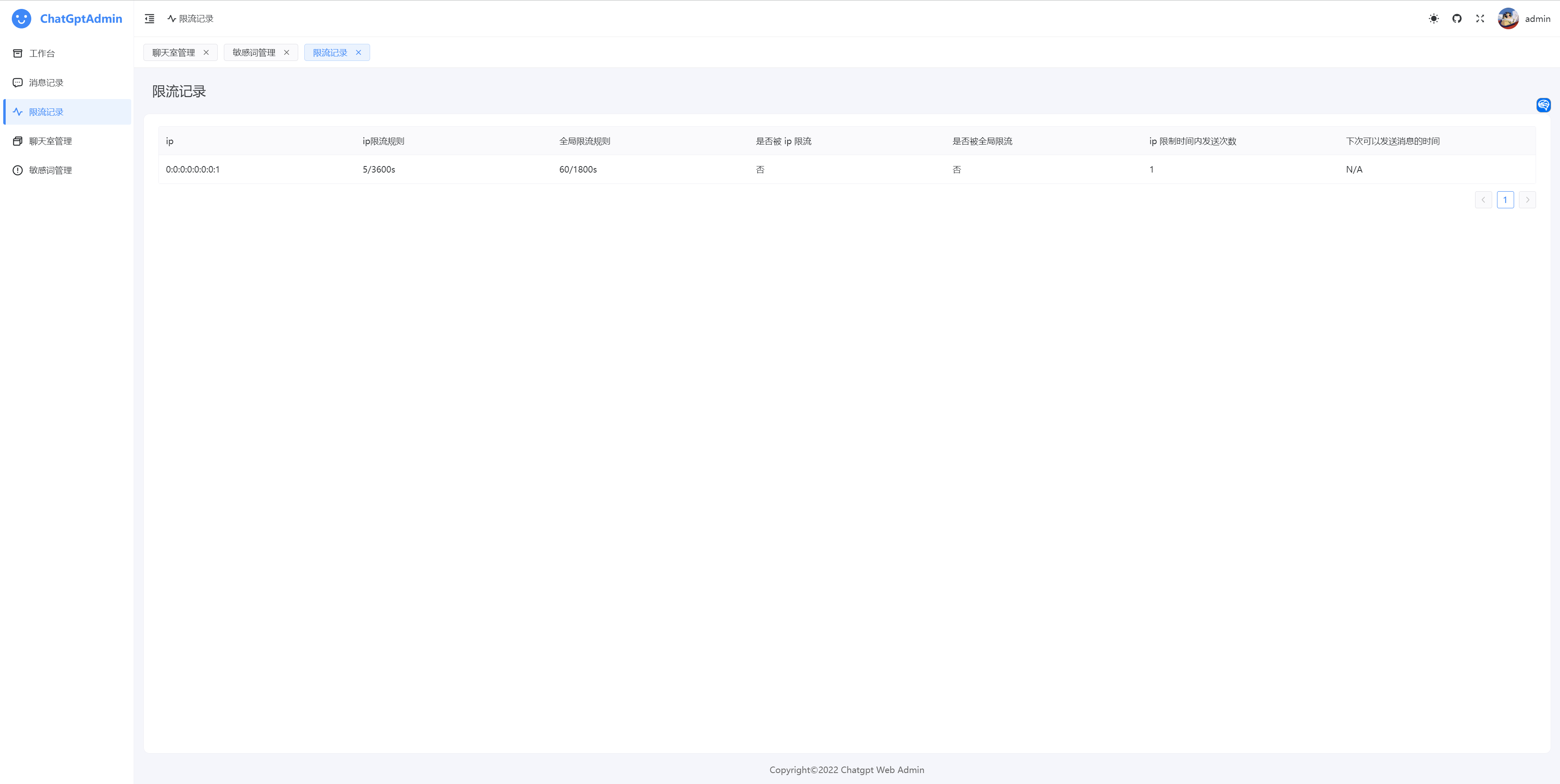Select page 1 in the pagination
Screen dimensions: 1560x784
click(x=1505, y=200)
